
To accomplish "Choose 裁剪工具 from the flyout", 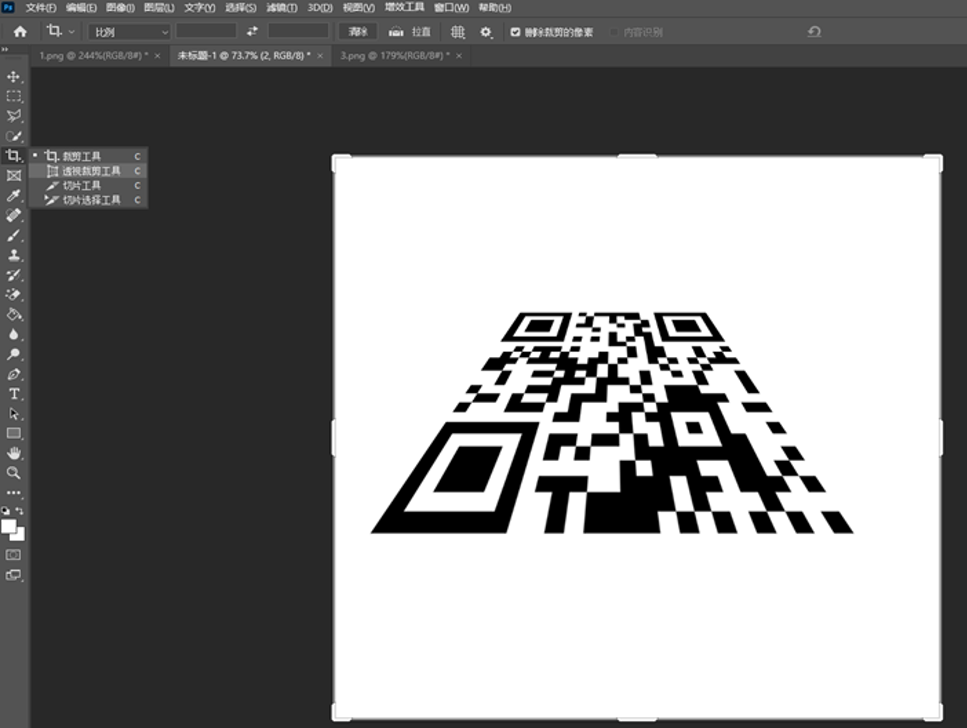I will pyautogui.click(x=89, y=156).
